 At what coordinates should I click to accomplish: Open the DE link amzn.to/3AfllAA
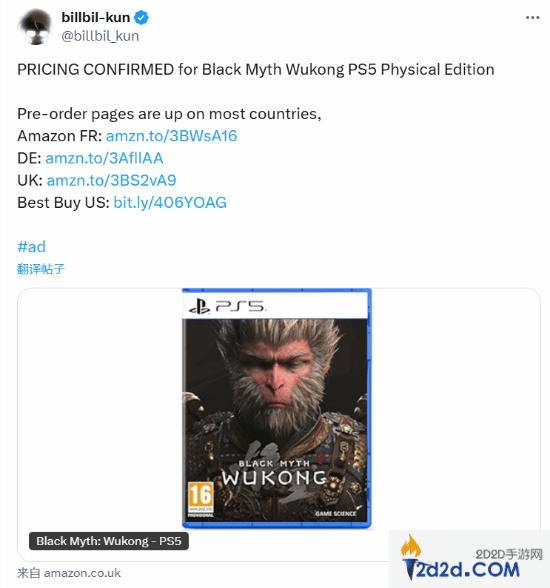click(104, 158)
